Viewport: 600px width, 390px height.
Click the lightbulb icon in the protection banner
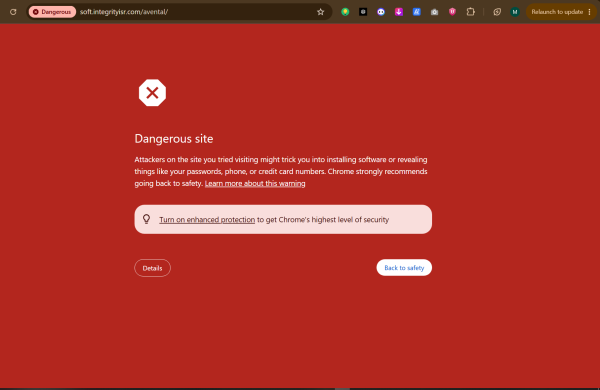pos(147,219)
